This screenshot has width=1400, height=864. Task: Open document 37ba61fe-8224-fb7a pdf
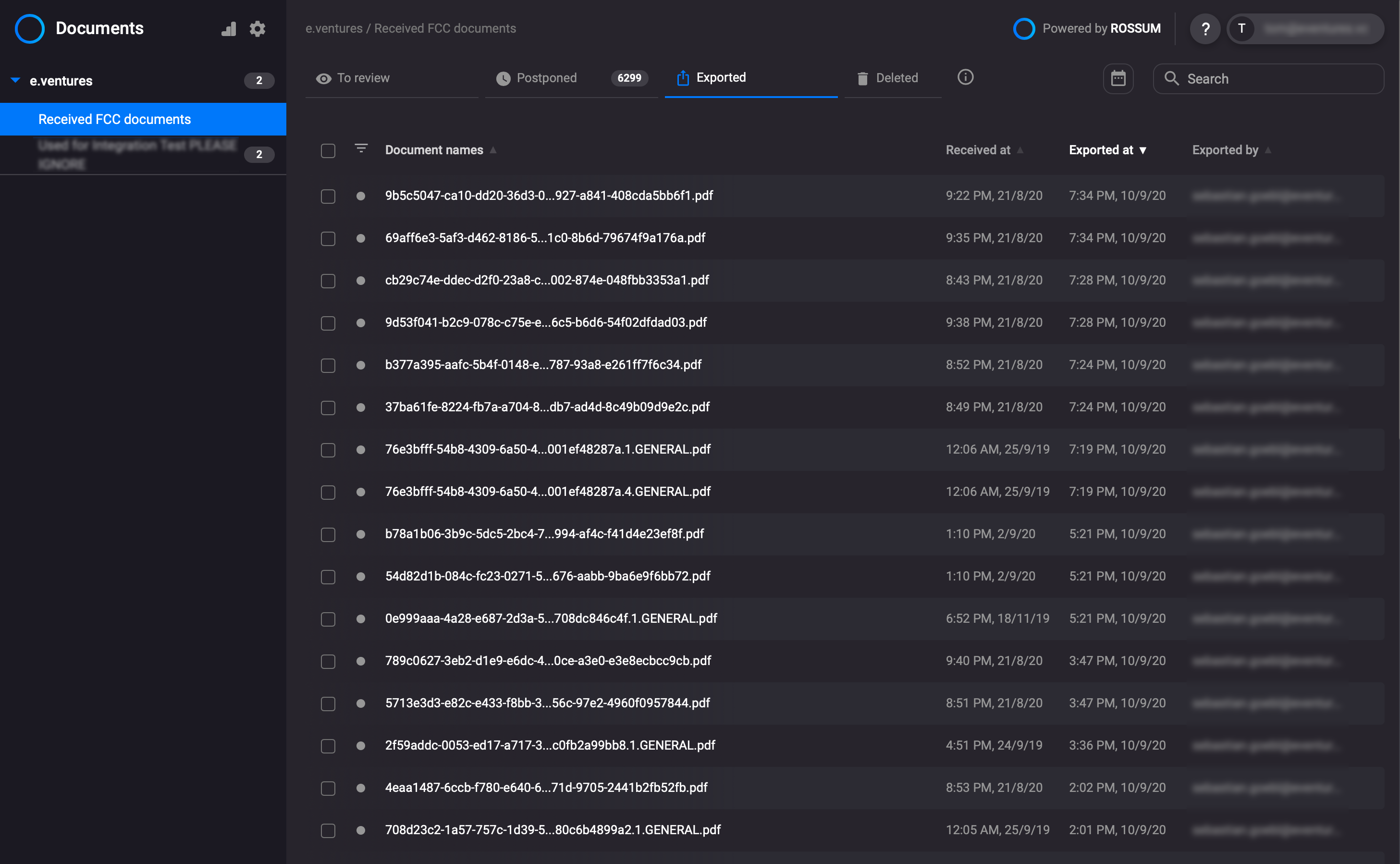(x=547, y=407)
